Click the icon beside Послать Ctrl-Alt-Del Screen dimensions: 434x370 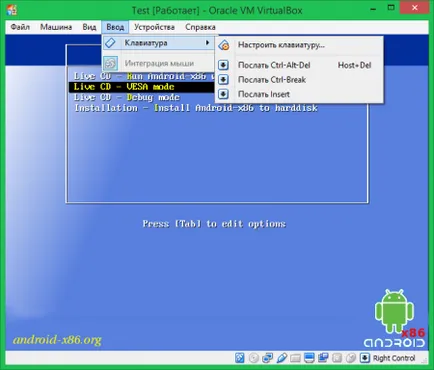[x=223, y=65]
